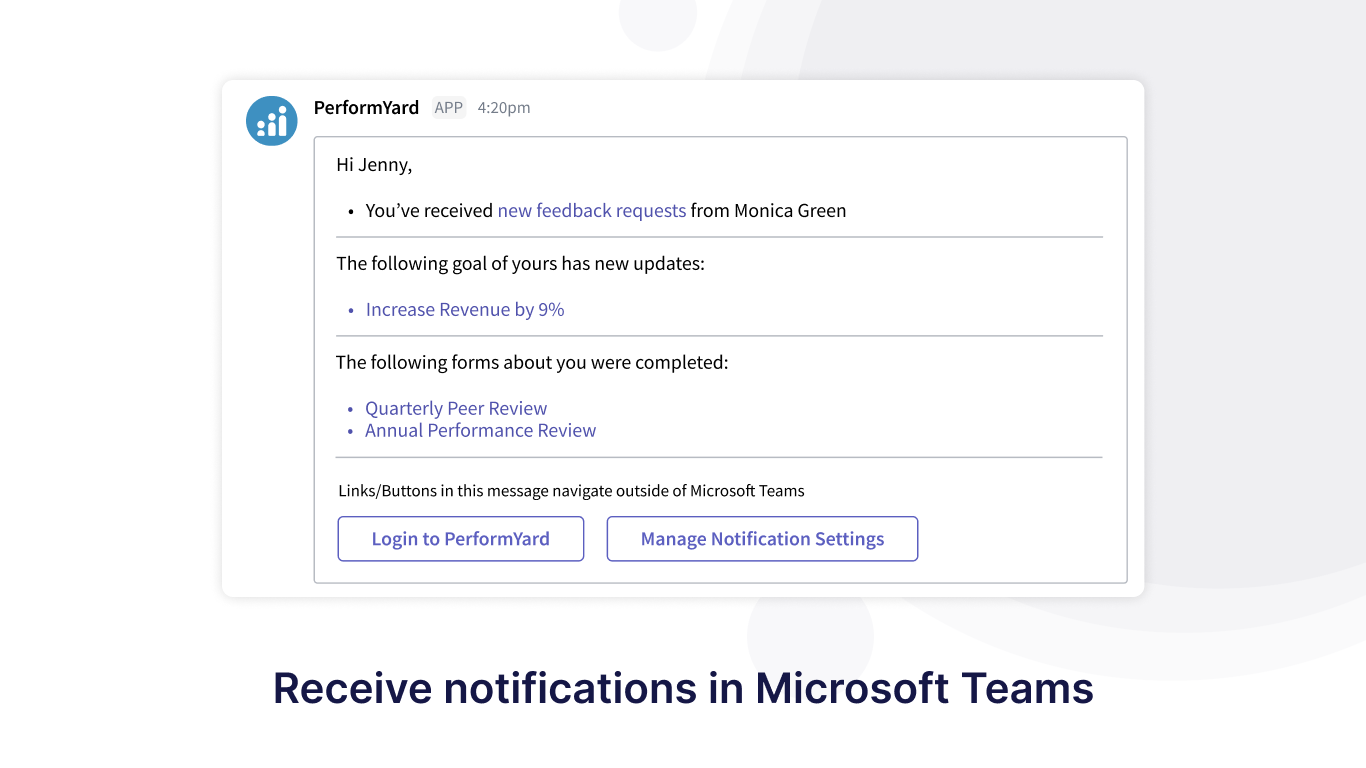Click the APP badge next to PerformYard

[449, 108]
